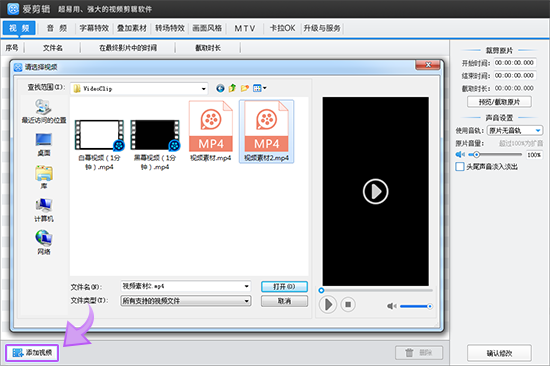
Task: Open the 画面风格 tab
Action: click(x=207, y=28)
